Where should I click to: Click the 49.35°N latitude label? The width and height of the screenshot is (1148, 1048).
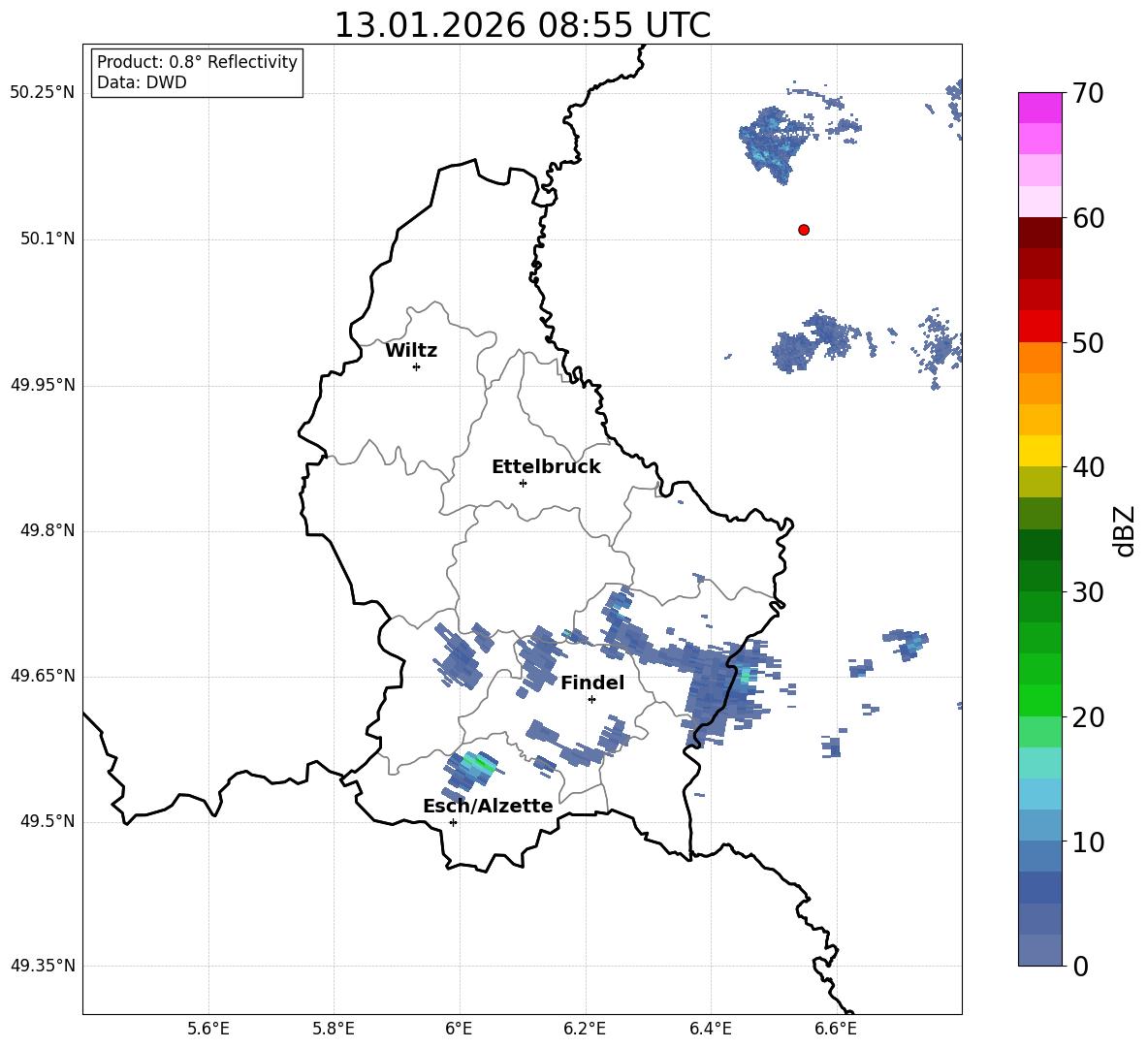(43, 966)
